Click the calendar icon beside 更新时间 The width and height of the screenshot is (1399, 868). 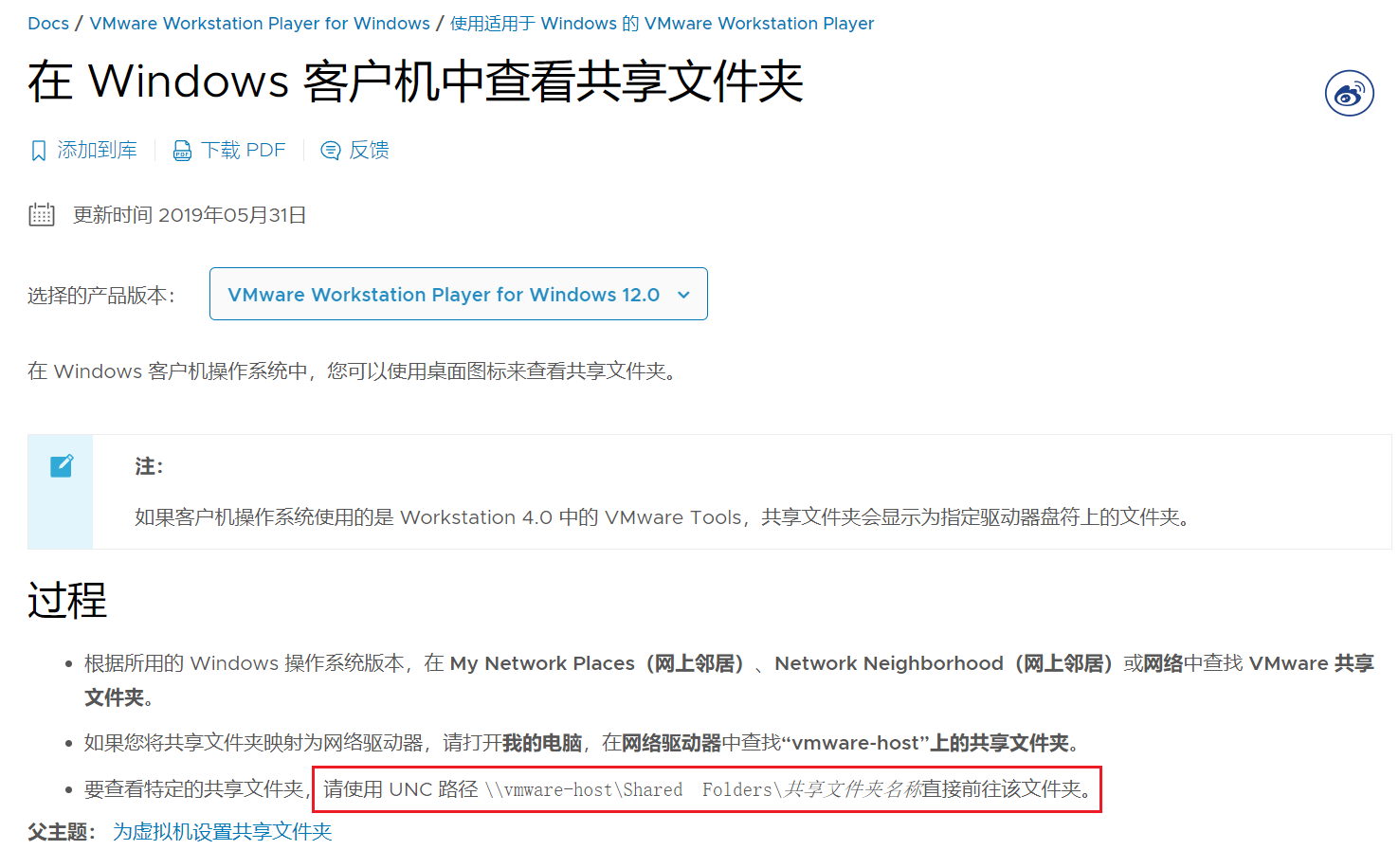42,215
